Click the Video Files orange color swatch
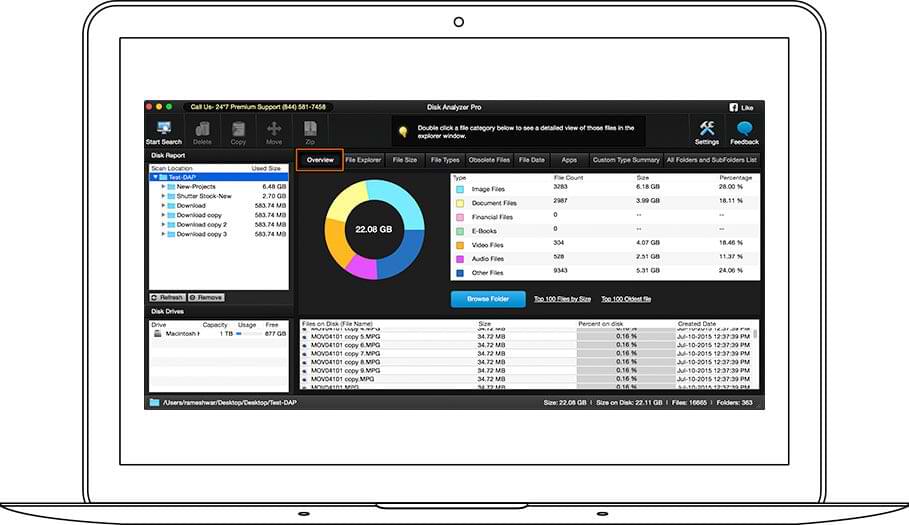 point(460,245)
